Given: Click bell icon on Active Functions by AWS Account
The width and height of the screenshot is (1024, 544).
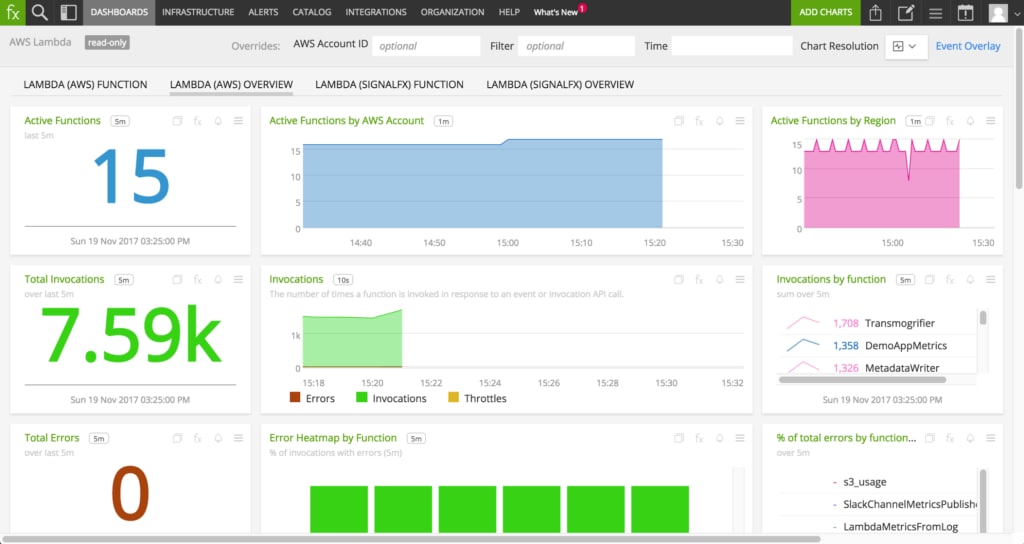Looking at the screenshot, I should [720, 121].
